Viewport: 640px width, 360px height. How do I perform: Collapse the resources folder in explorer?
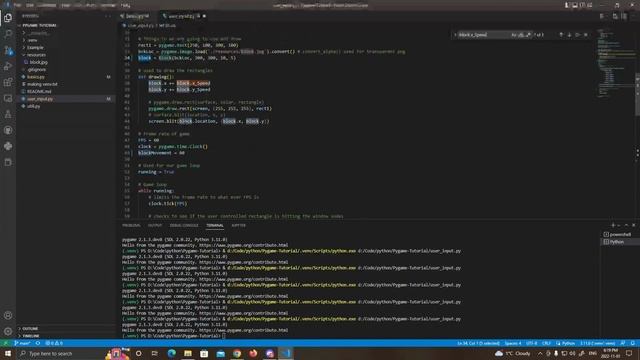click(x=36, y=55)
